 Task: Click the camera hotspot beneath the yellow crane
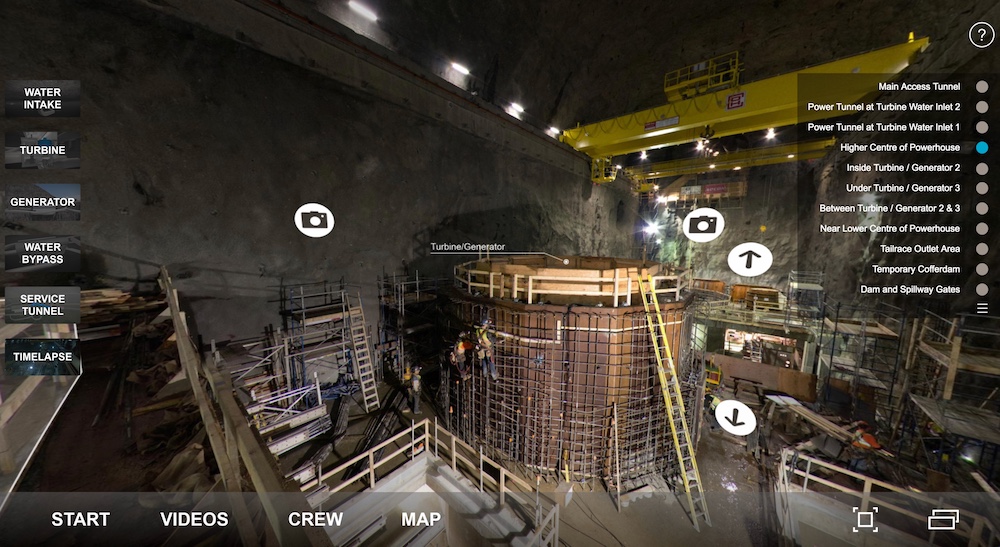click(703, 225)
